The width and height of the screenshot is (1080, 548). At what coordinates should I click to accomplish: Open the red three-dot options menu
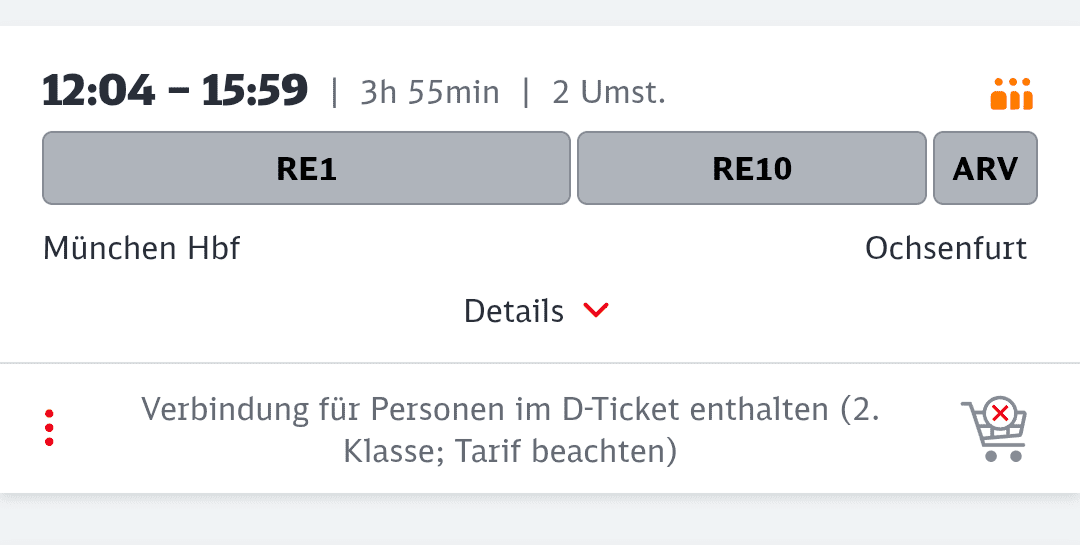pyautogui.click(x=49, y=428)
